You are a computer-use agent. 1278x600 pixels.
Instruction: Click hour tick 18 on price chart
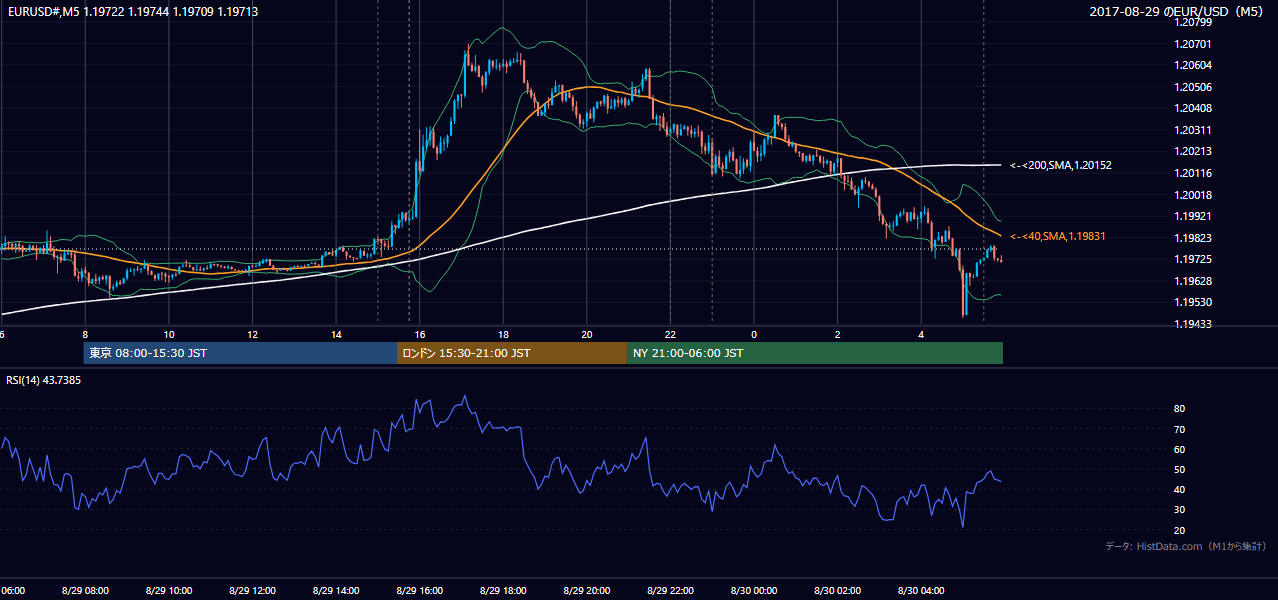coord(503,334)
